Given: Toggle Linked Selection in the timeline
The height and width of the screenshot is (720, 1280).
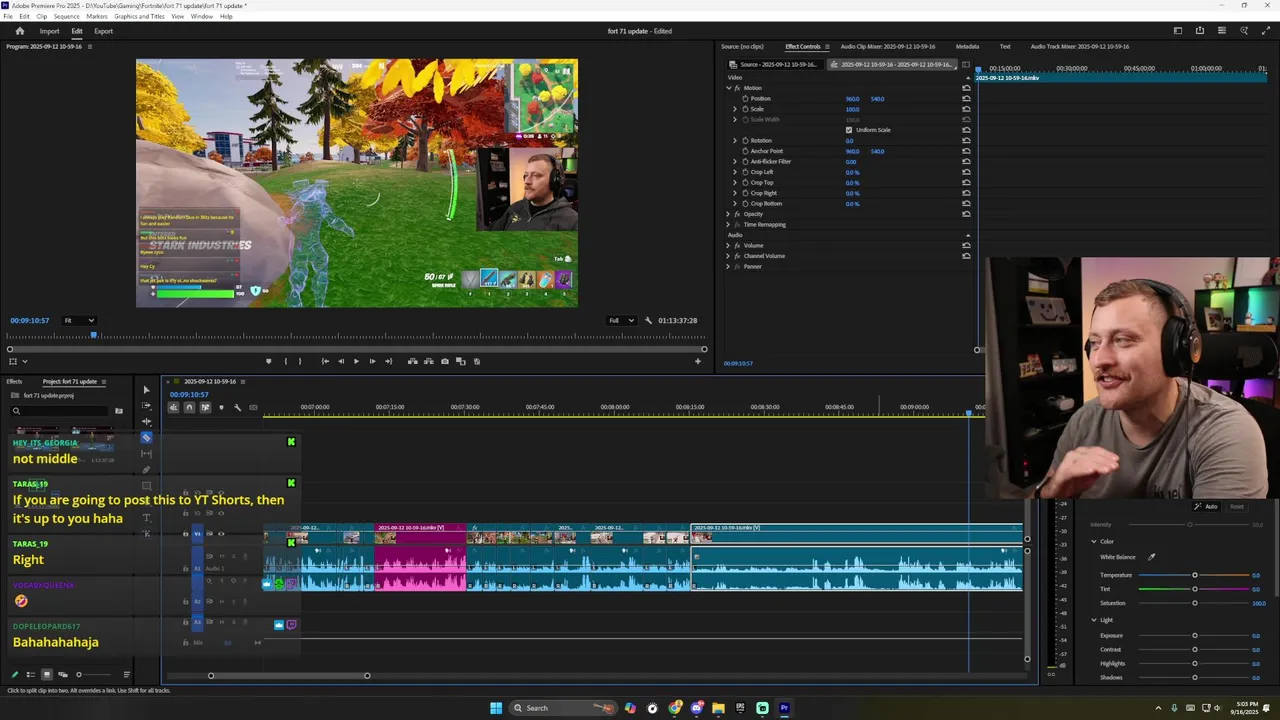Looking at the screenshot, I should coord(205,407).
